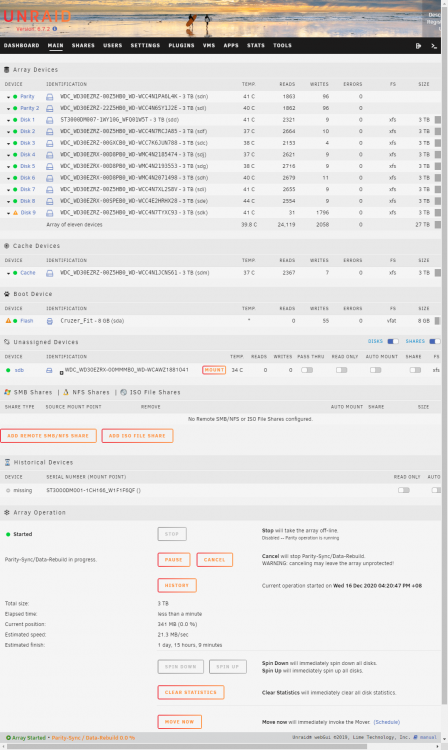Toggle Pass Thru for sdb
Image resolution: width=448 pixels, height=750 pixels.
tap(307, 370)
